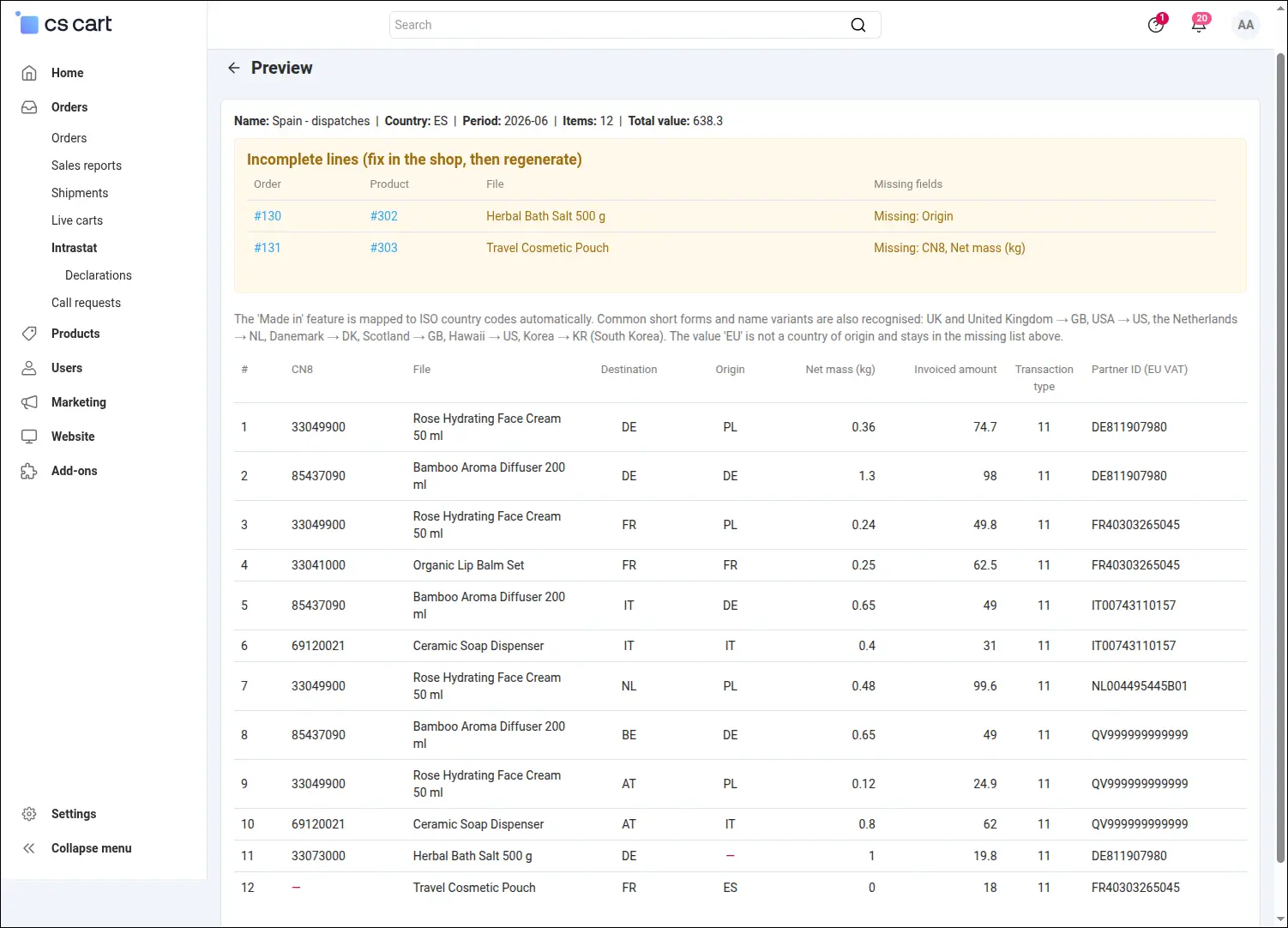The height and width of the screenshot is (928, 1288).
Task: Open Live carts
Action: click(x=77, y=220)
